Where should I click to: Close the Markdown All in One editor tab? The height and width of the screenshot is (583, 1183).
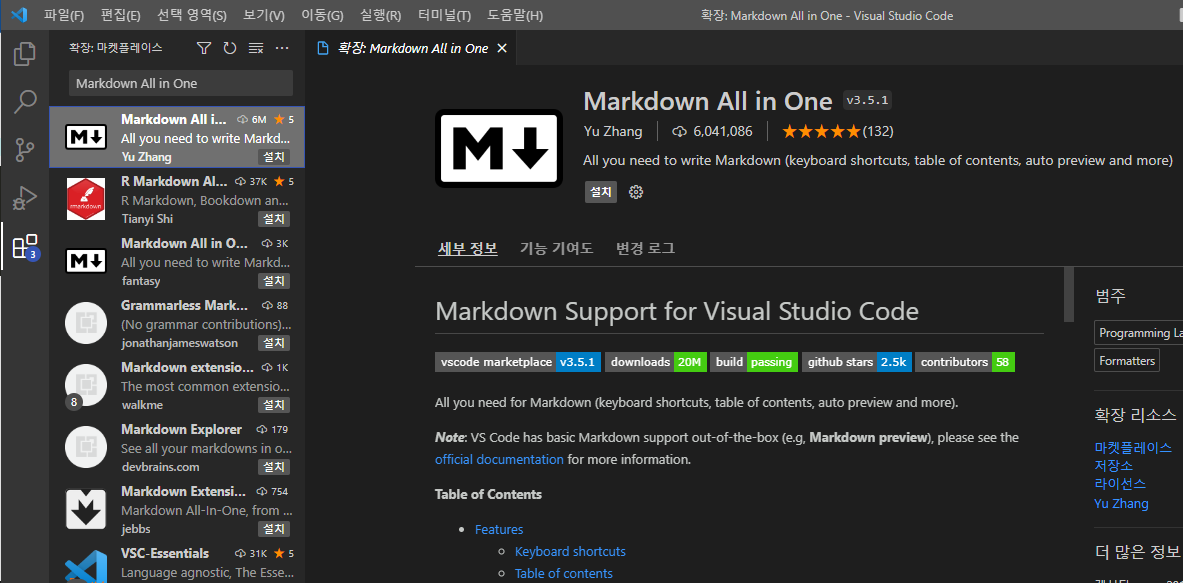[502, 48]
